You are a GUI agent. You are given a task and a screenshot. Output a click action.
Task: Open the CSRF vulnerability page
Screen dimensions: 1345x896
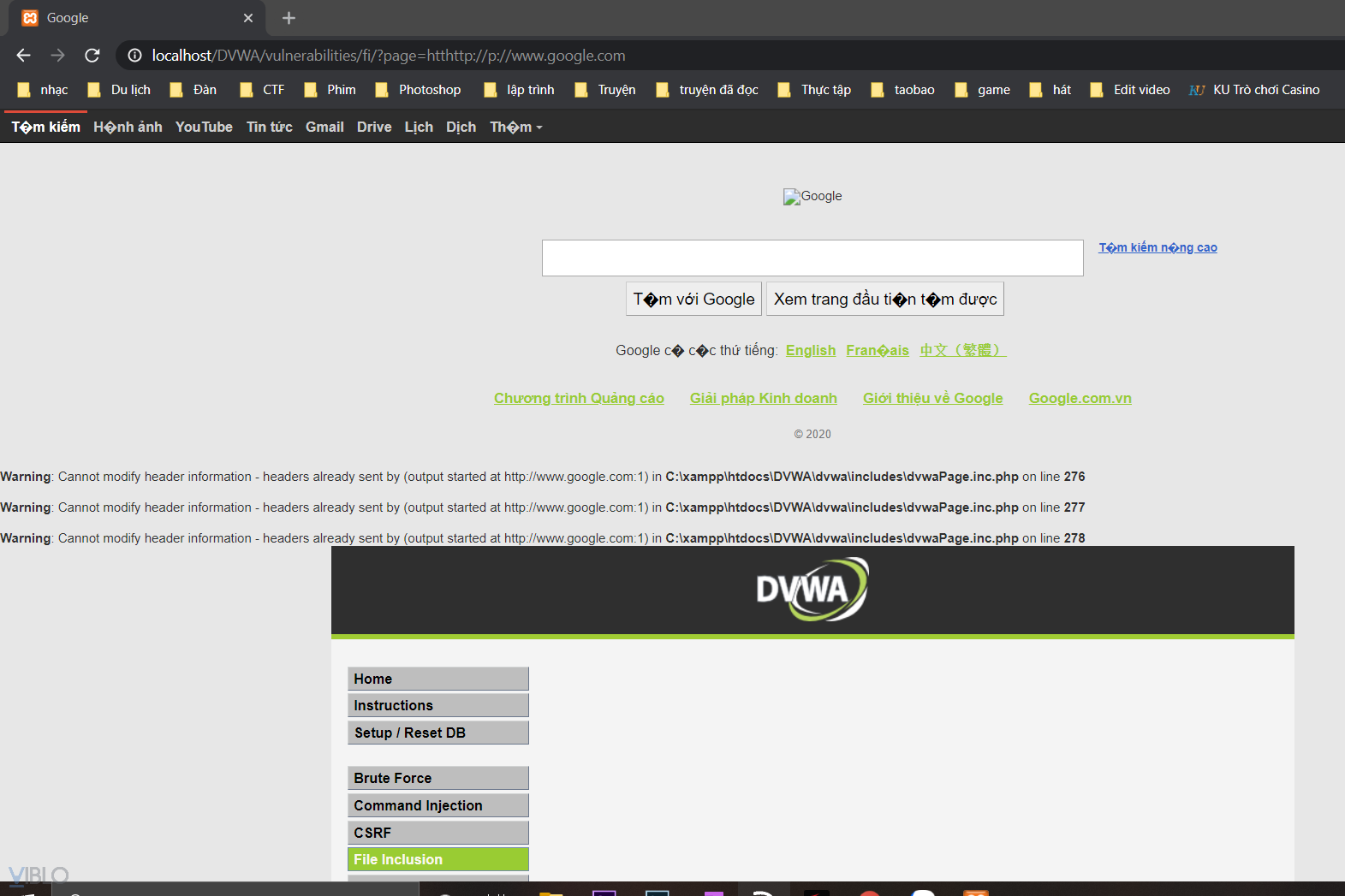(x=438, y=833)
